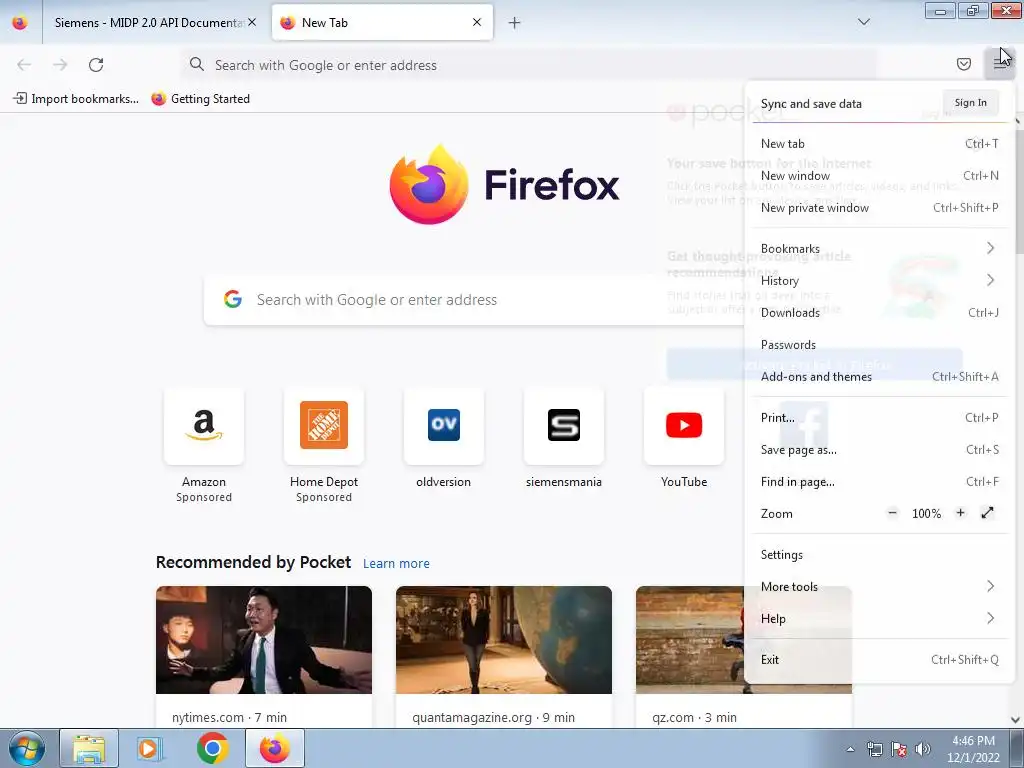Select Sync and save data

[811, 104]
